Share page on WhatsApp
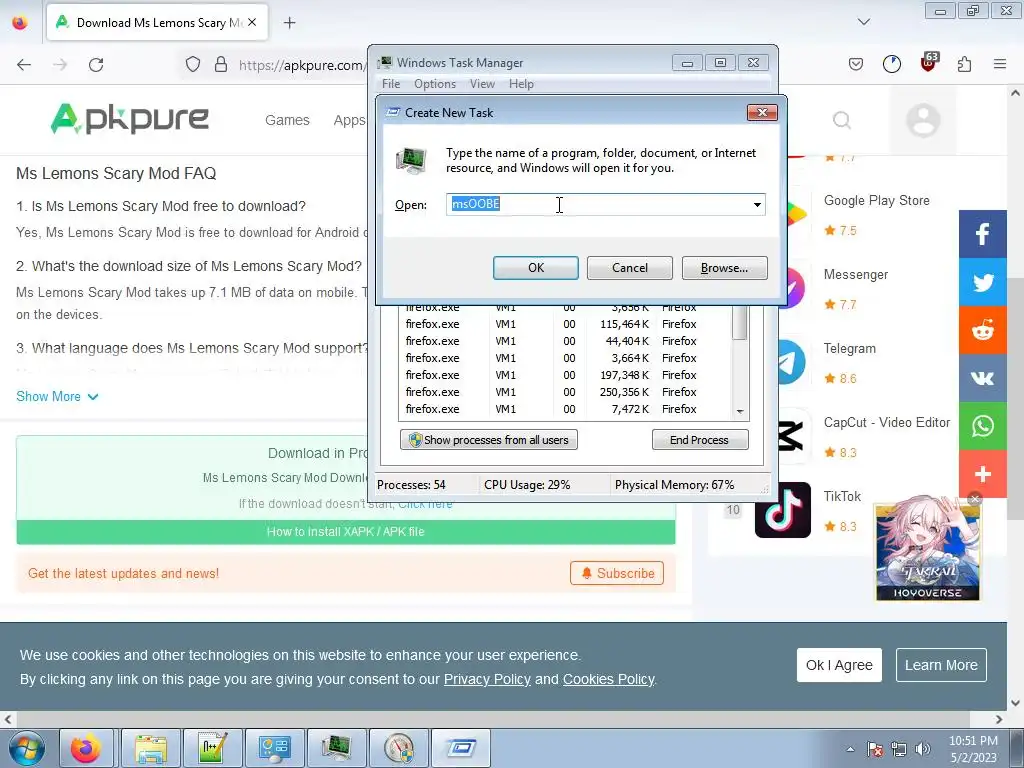The height and width of the screenshot is (768, 1024). [982, 426]
